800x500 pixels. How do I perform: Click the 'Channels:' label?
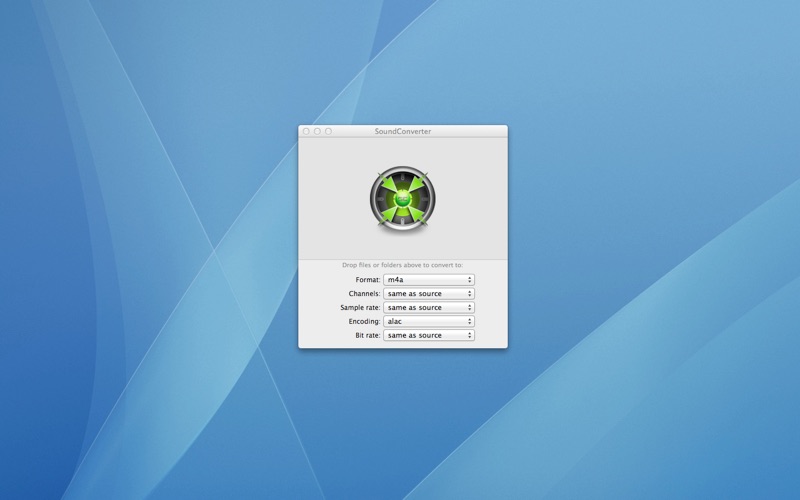coord(364,294)
